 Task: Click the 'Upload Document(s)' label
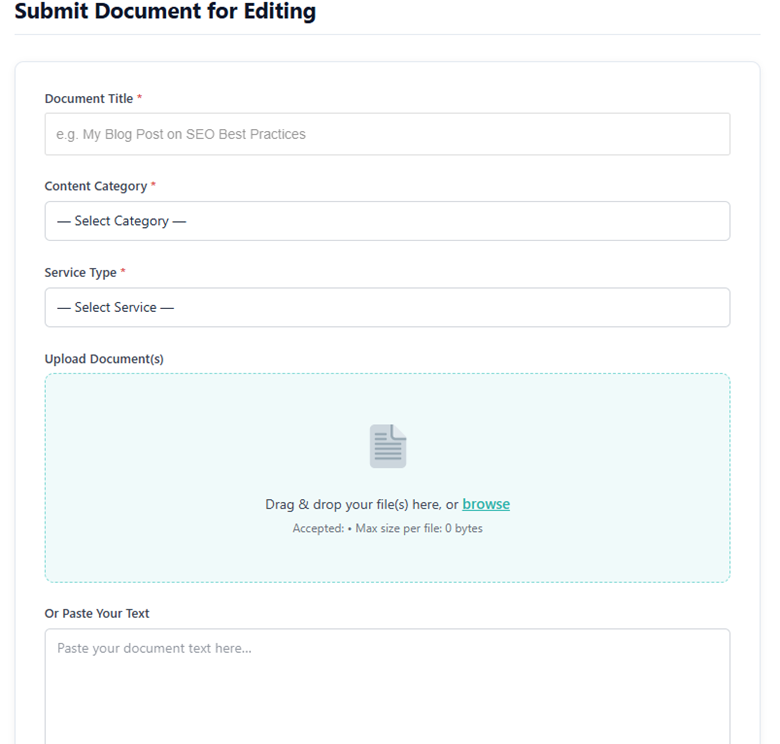pyautogui.click(x=104, y=359)
